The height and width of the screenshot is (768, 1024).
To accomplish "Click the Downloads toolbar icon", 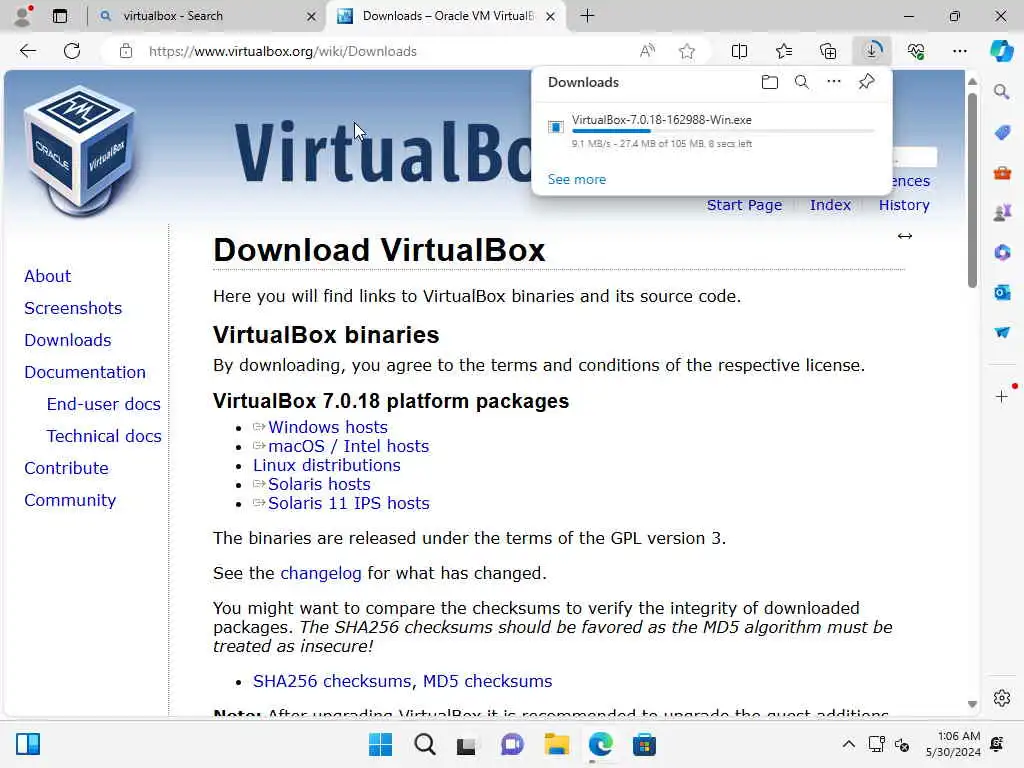I will coord(872,50).
